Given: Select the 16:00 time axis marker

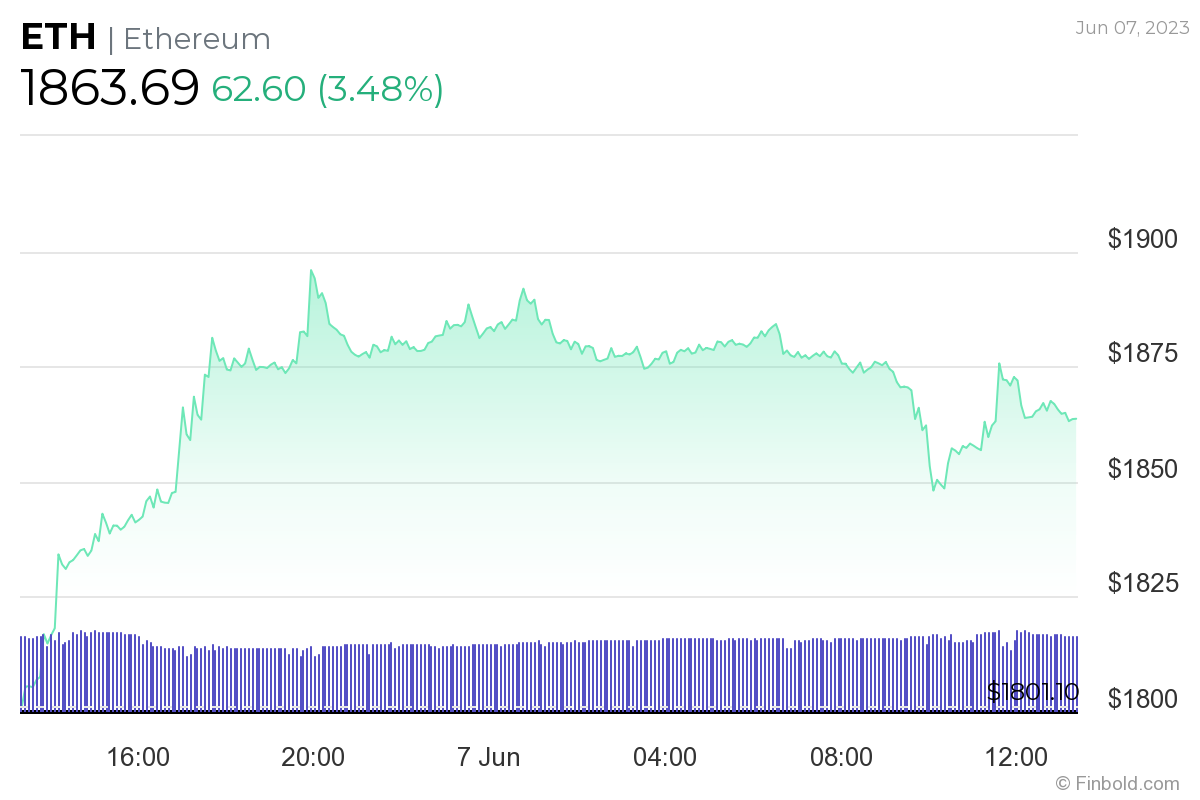Looking at the screenshot, I should click(x=138, y=757).
